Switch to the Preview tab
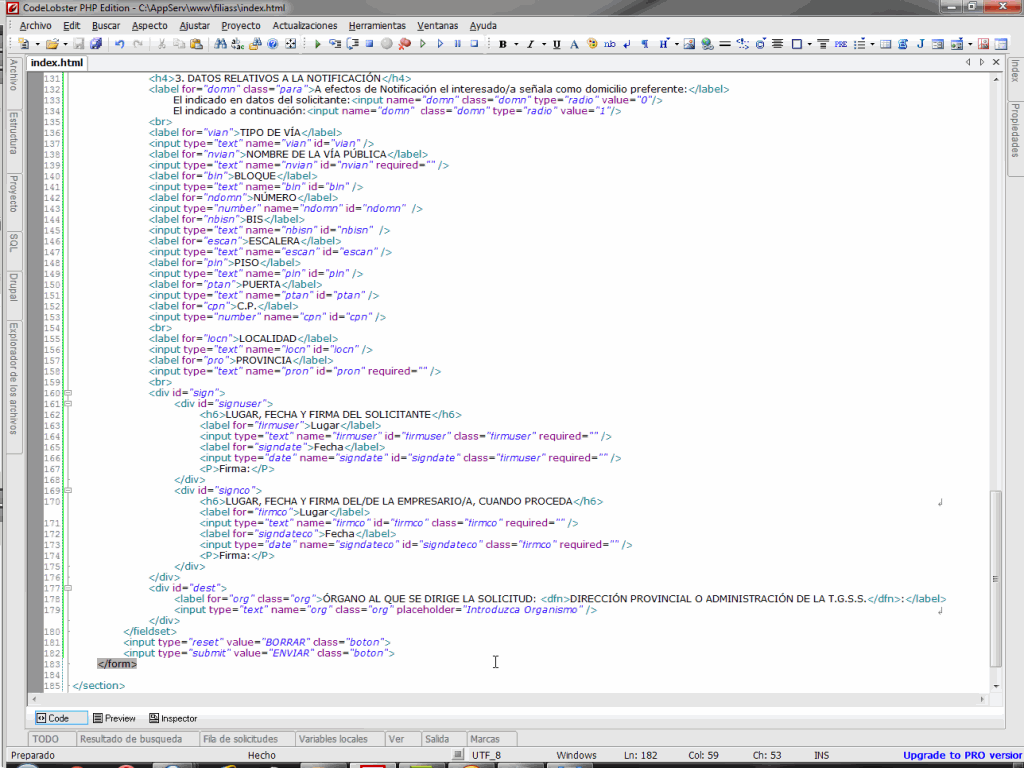The height and width of the screenshot is (768, 1024). coord(114,718)
